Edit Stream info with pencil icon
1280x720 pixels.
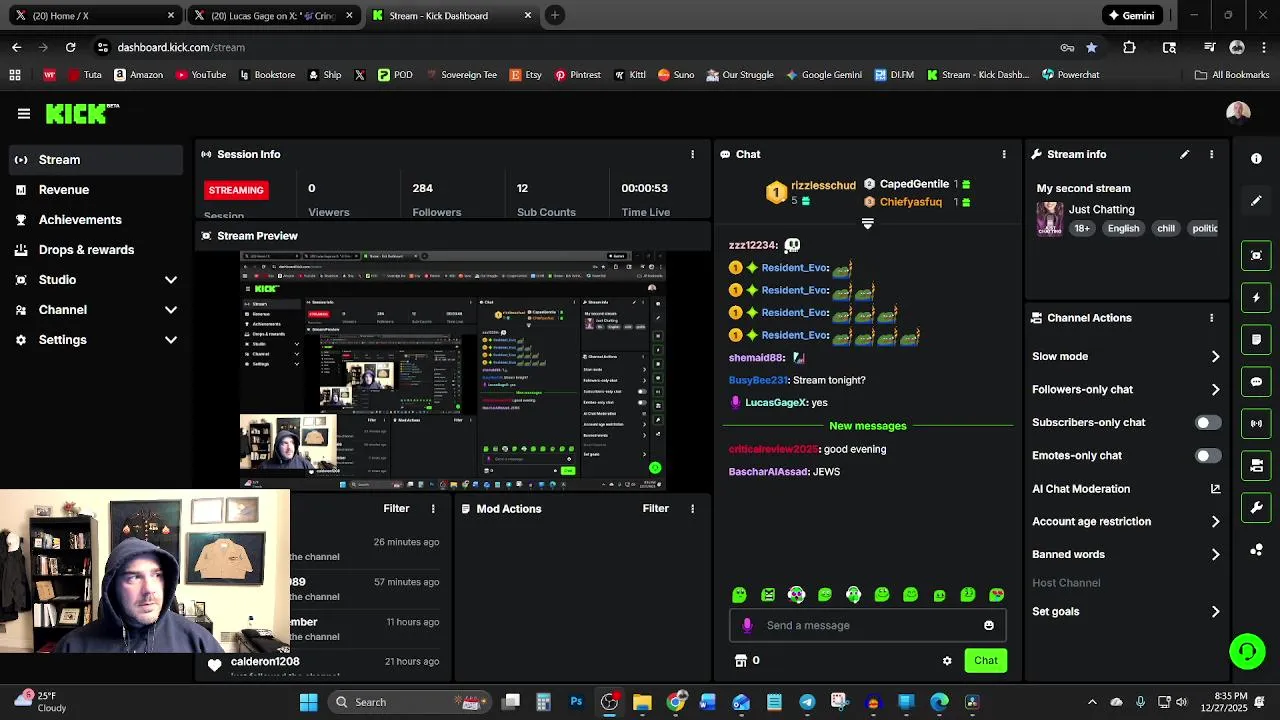coord(1184,154)
